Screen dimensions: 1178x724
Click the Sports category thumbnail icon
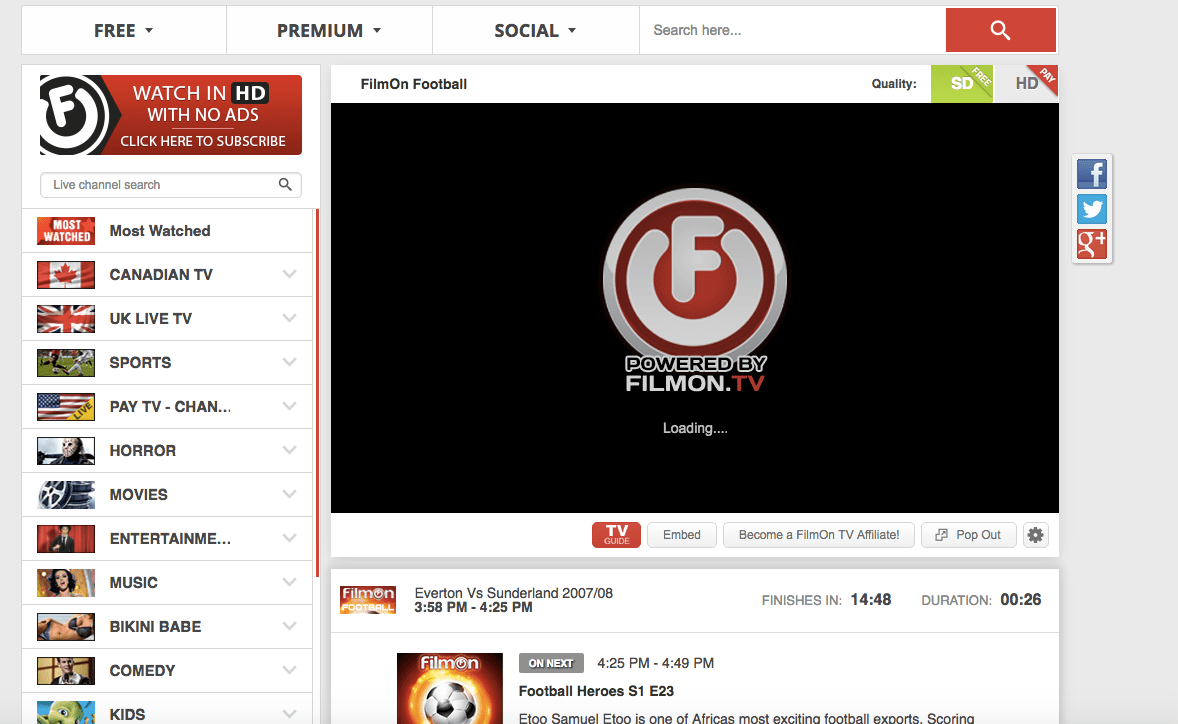(66, 363)
